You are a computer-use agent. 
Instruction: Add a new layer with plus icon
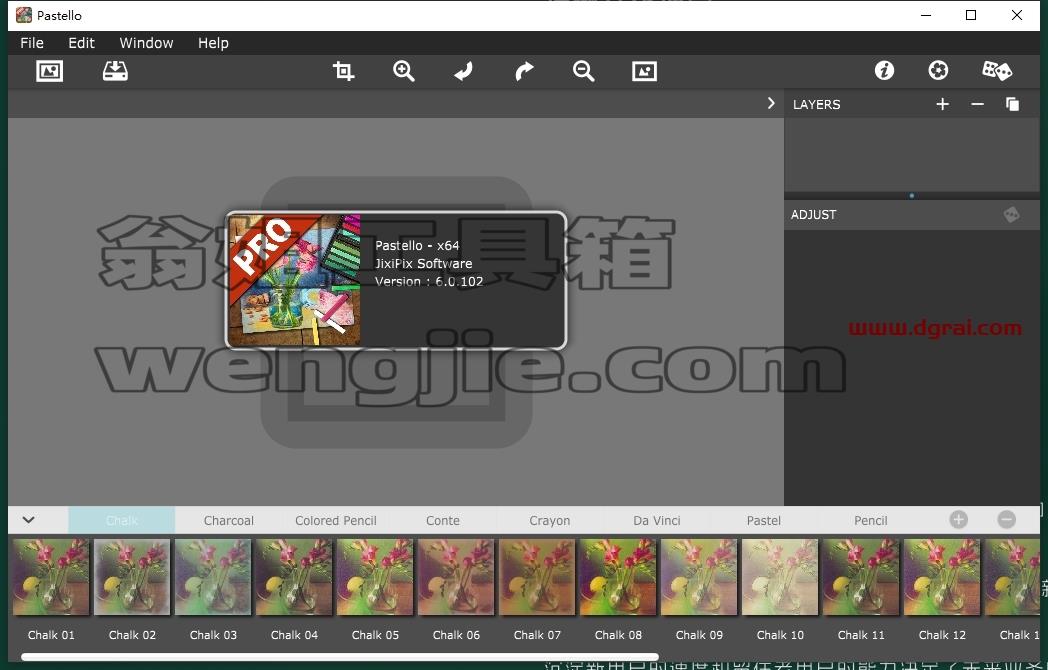942,104
